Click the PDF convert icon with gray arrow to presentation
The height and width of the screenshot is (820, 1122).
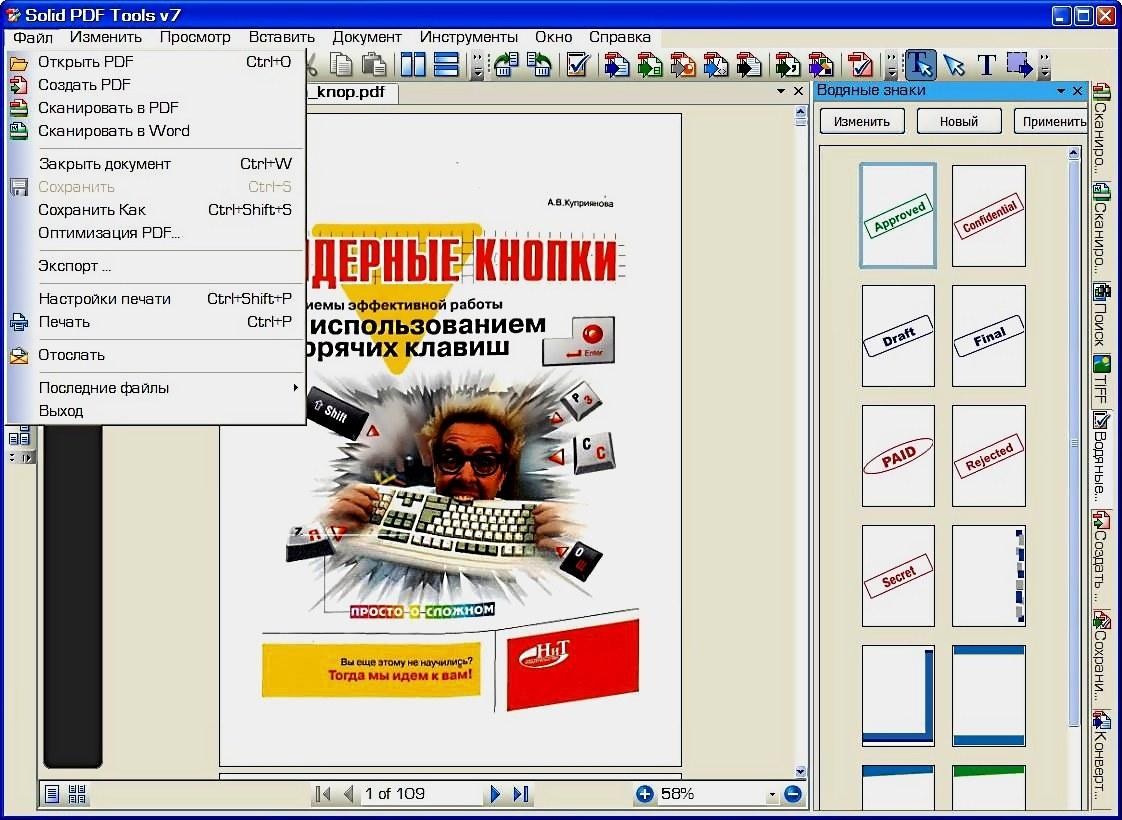pos(683,65)
